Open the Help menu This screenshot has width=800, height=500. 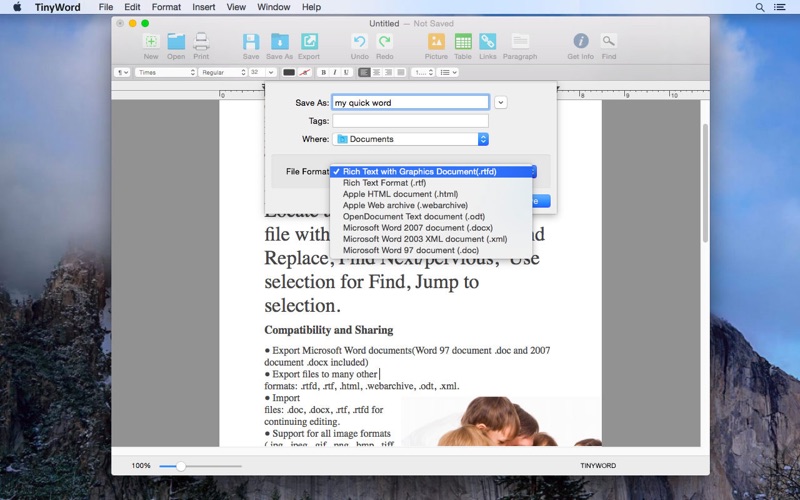311,7
